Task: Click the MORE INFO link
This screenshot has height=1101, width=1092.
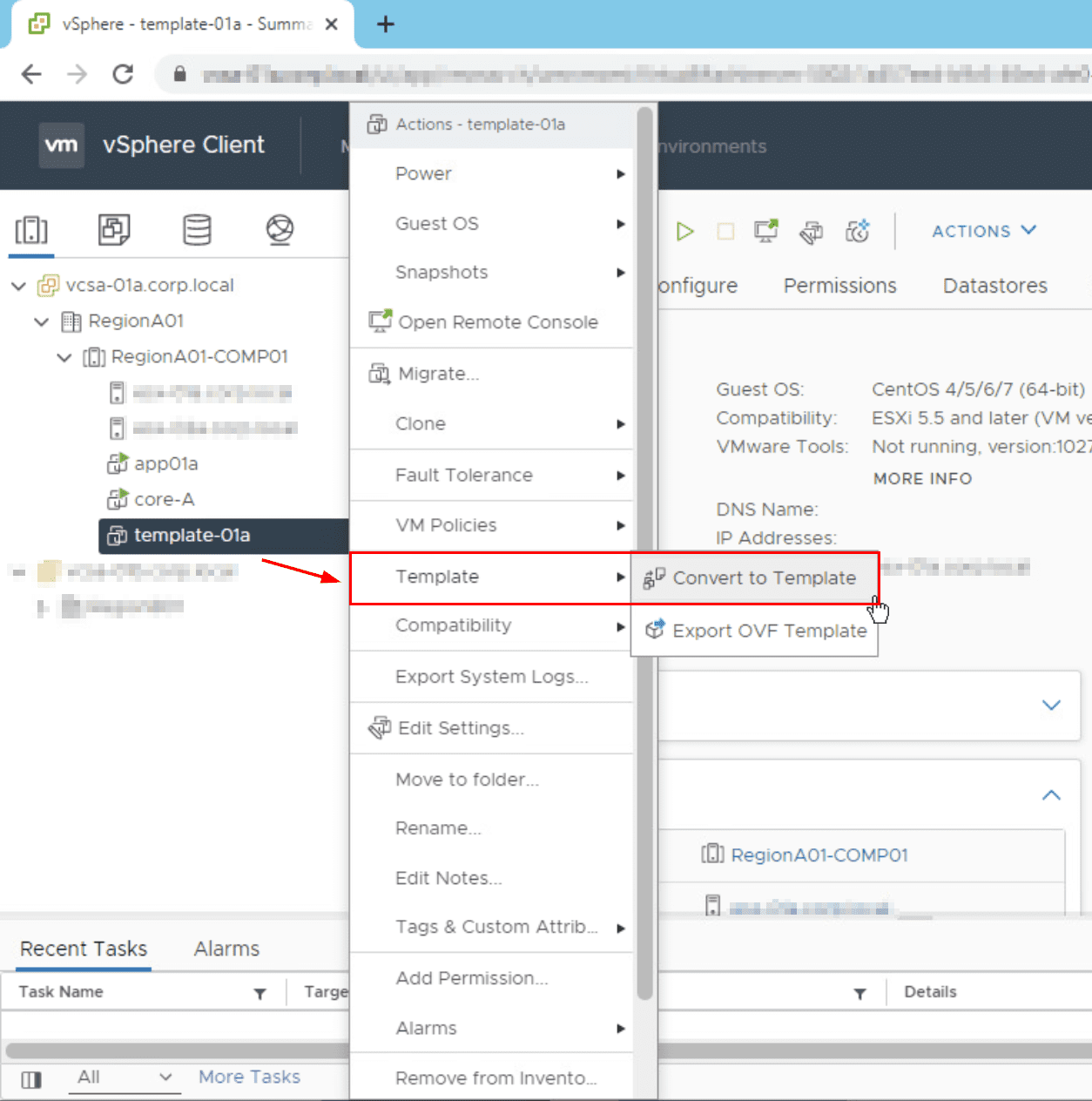Action: pos(922,478)
